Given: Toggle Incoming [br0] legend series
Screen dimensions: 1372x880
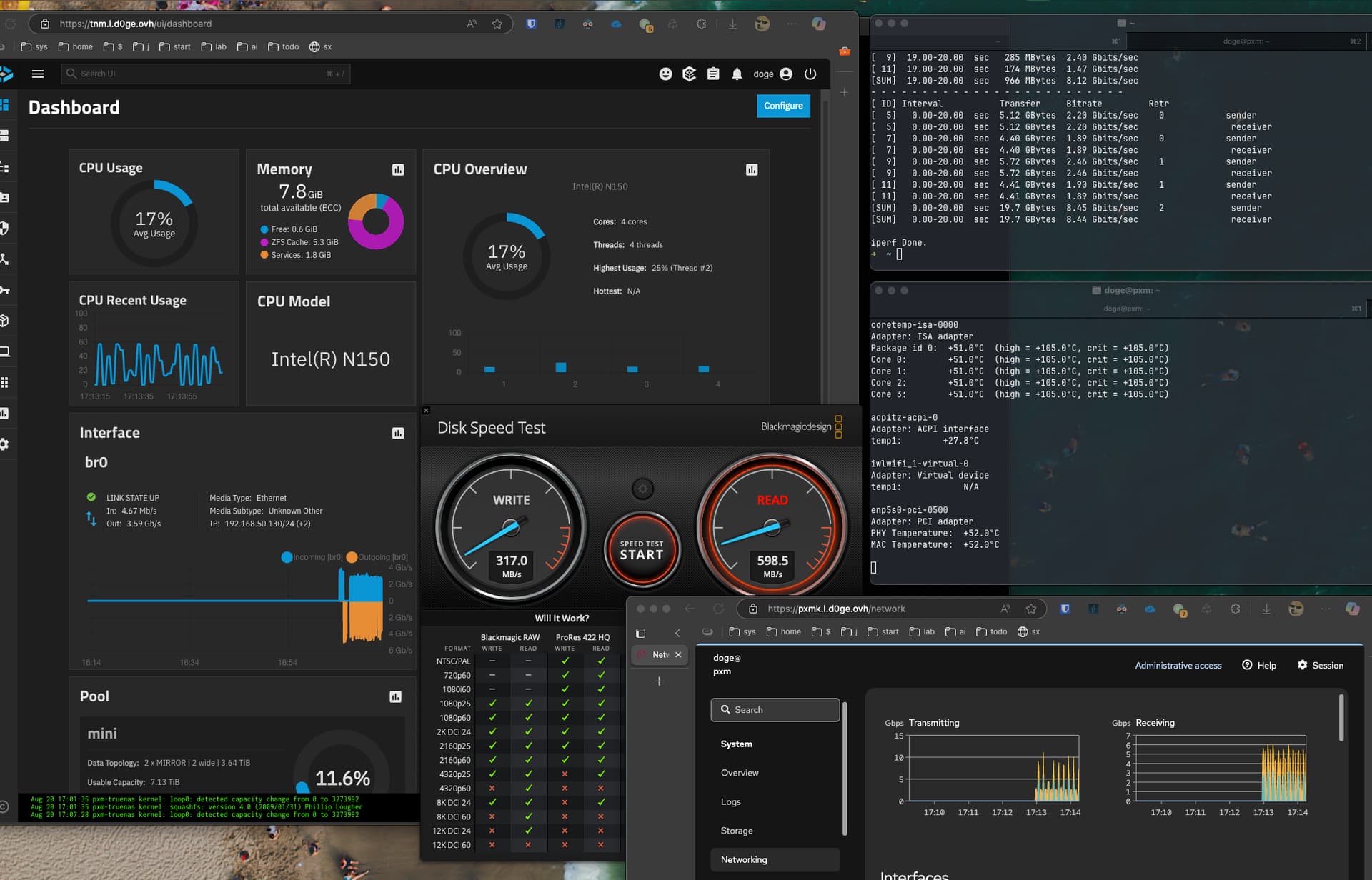Looking at the screenshot, I should (312, 557).
